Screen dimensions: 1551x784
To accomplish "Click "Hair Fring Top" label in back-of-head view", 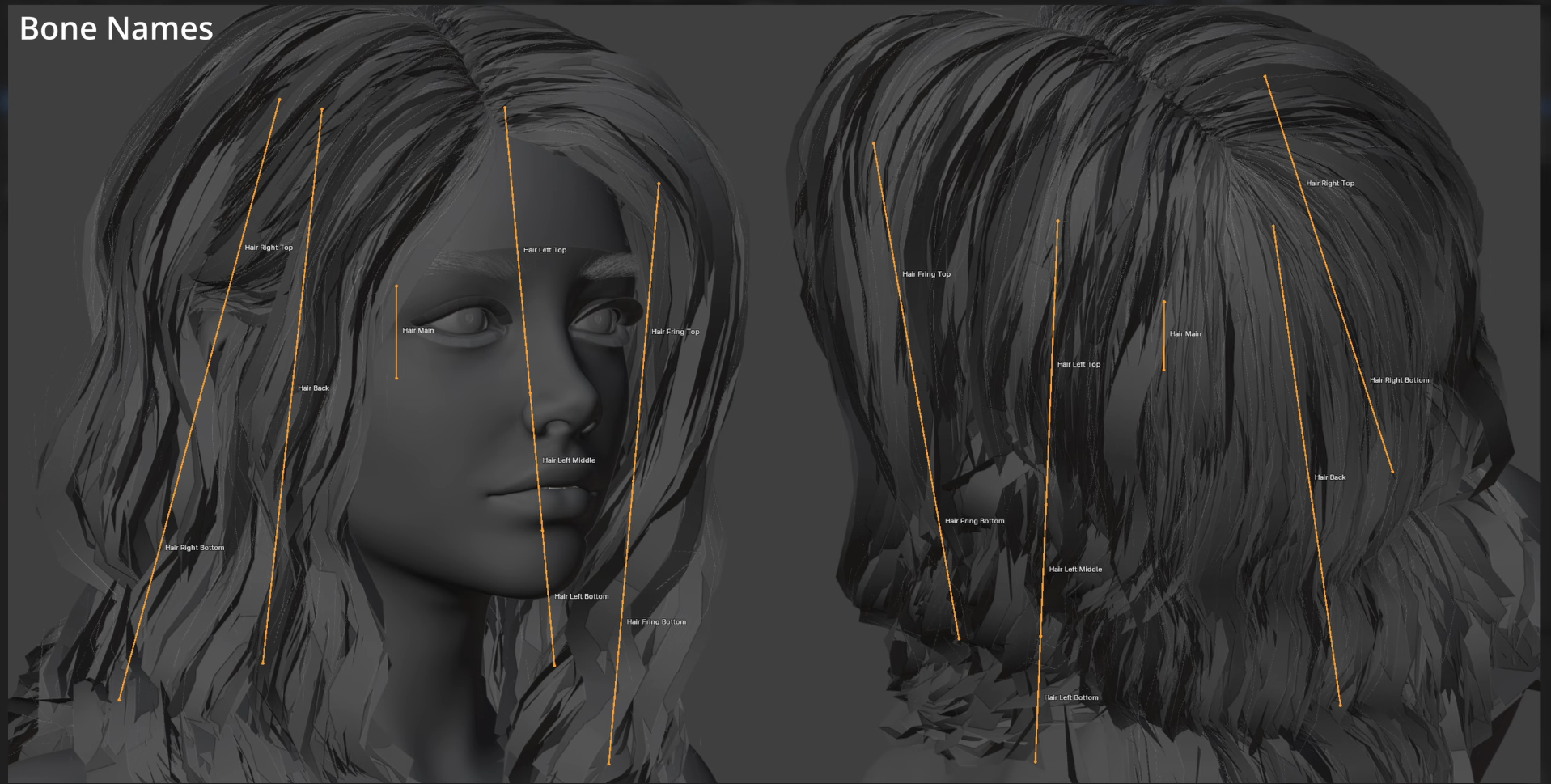I will [926, 274].
